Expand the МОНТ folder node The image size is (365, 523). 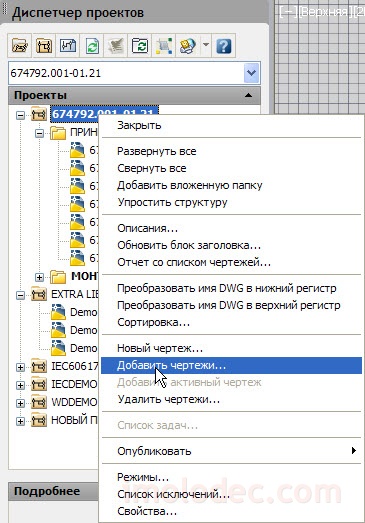coord(39,277)
